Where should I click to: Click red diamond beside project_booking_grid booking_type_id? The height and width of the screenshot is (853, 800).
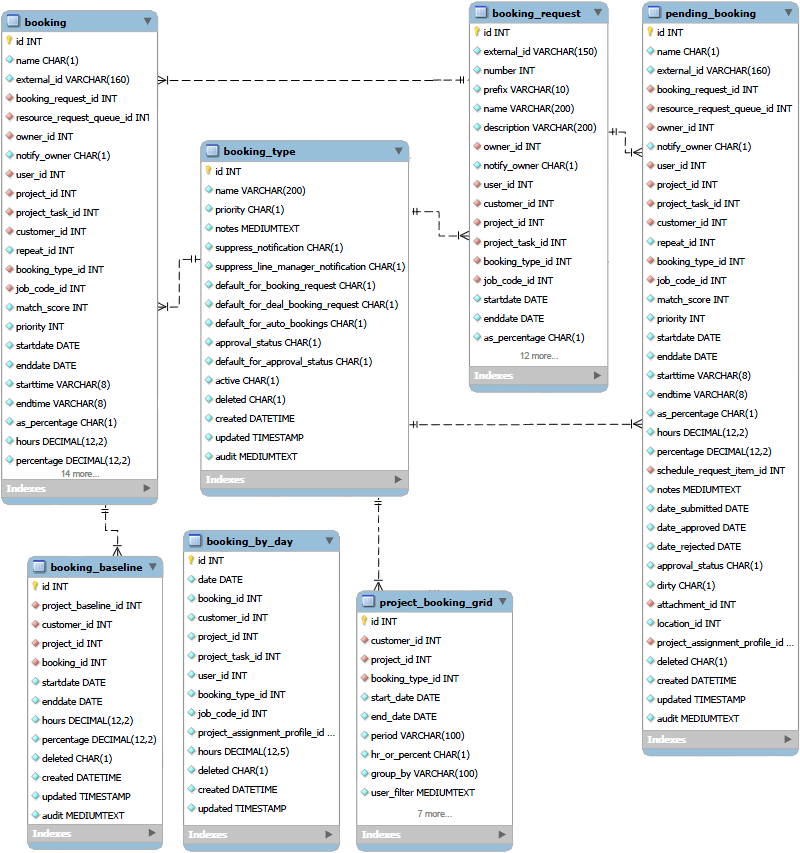click(364, 678)
